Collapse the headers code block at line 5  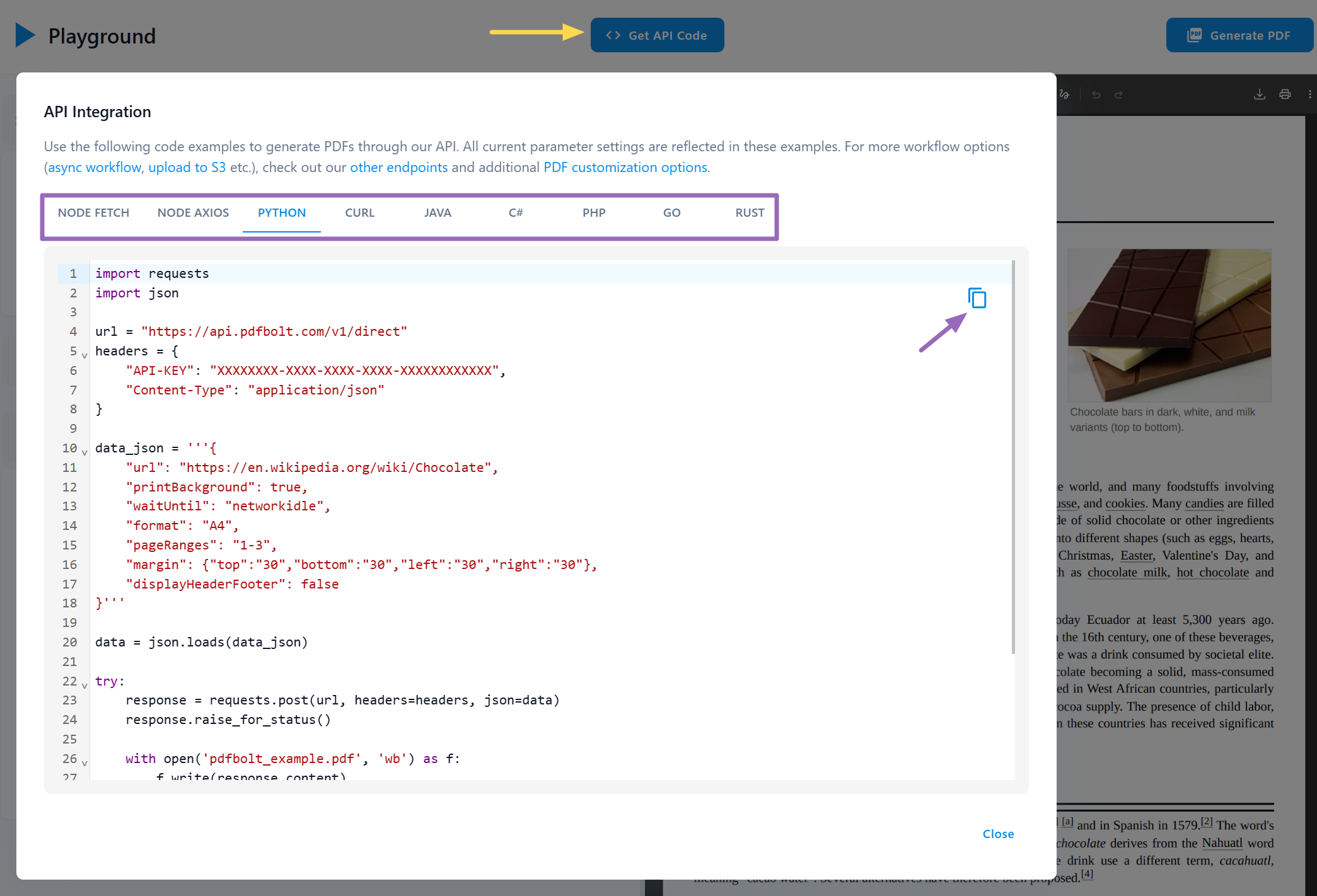click(x=84, y=355)
